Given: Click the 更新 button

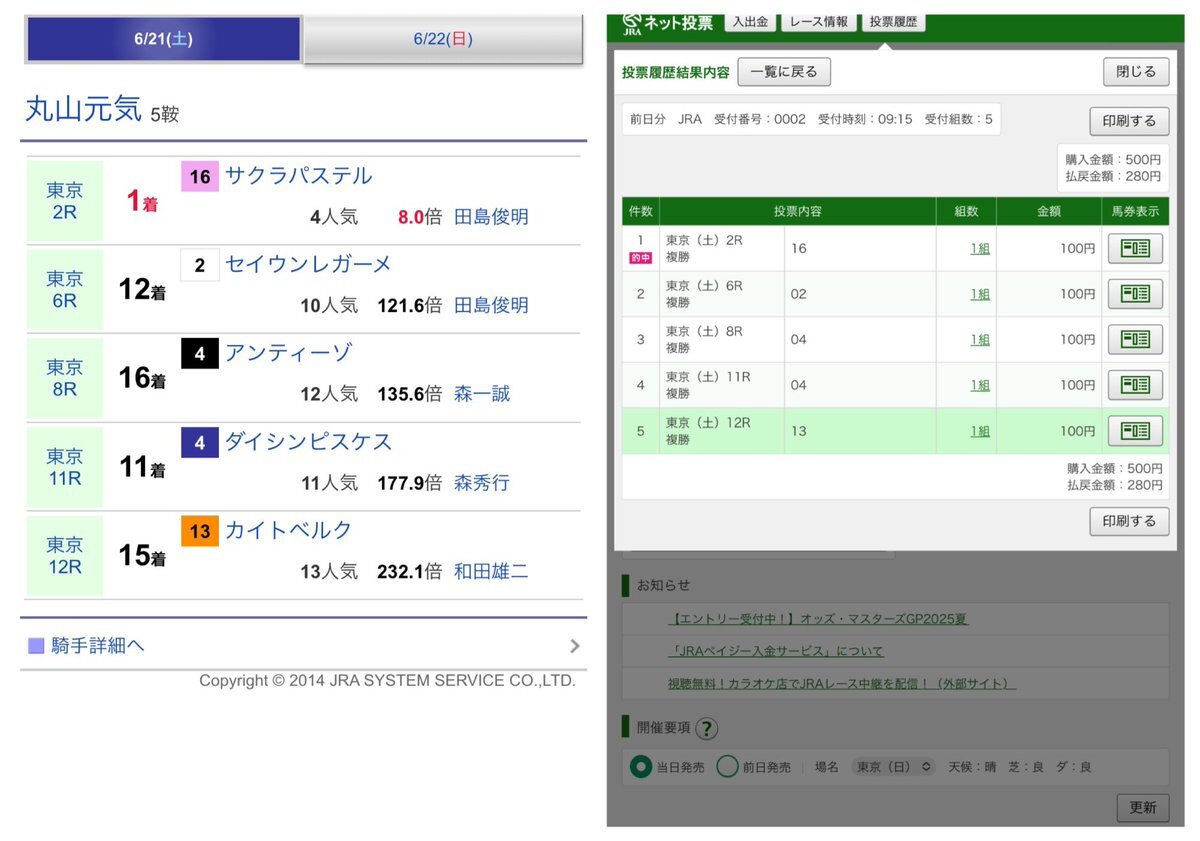Looking at the screenshot, I should pyautogui.click(x=1142, y=808).
